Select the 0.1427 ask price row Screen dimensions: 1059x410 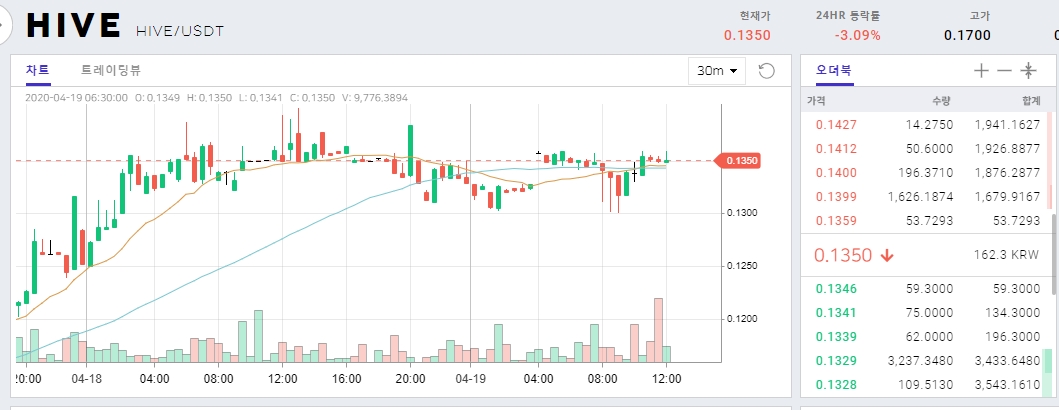(x=836, y=125)
